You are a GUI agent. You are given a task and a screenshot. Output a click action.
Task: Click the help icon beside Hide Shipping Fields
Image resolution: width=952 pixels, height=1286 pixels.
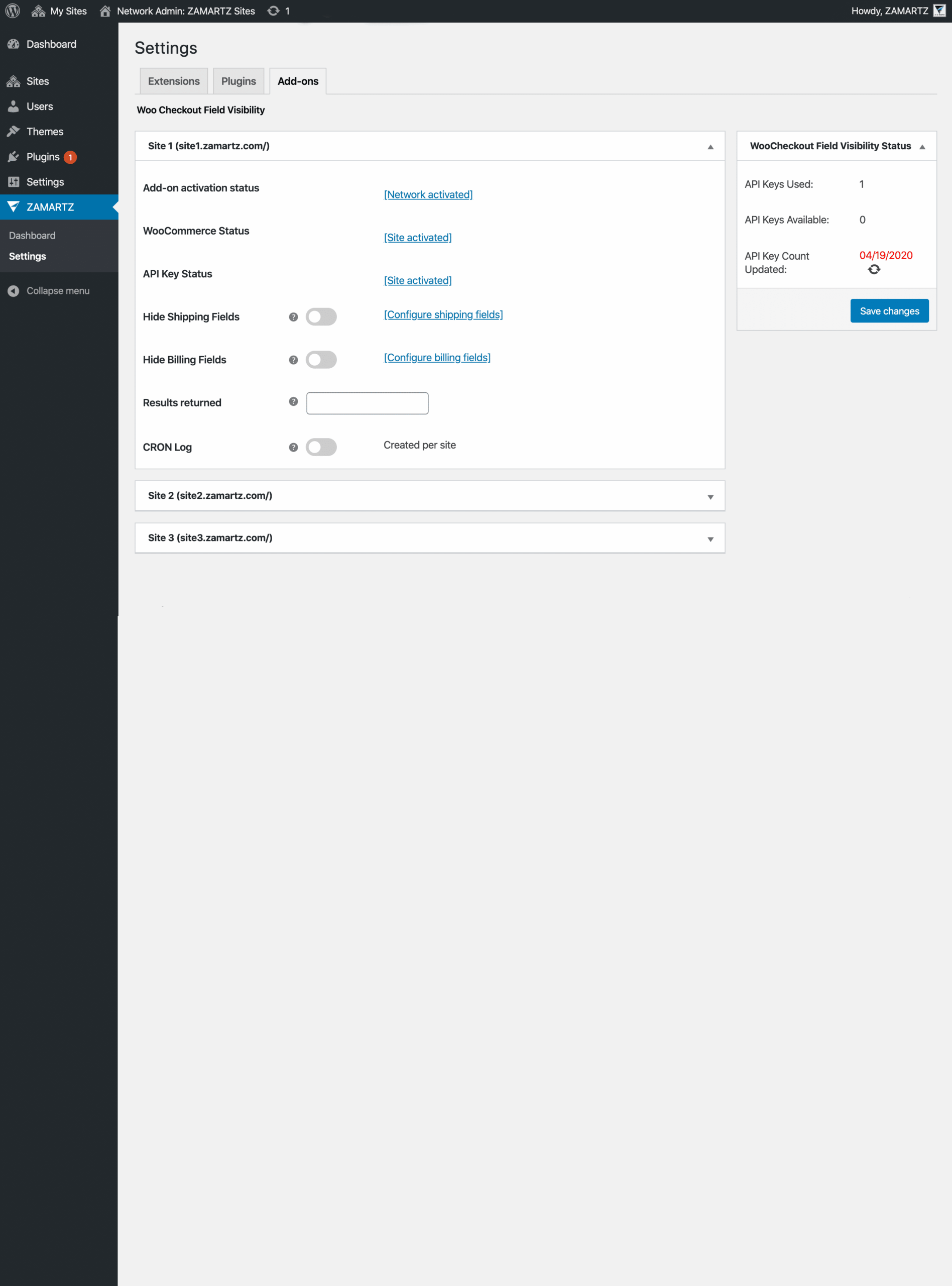point(293,316)
